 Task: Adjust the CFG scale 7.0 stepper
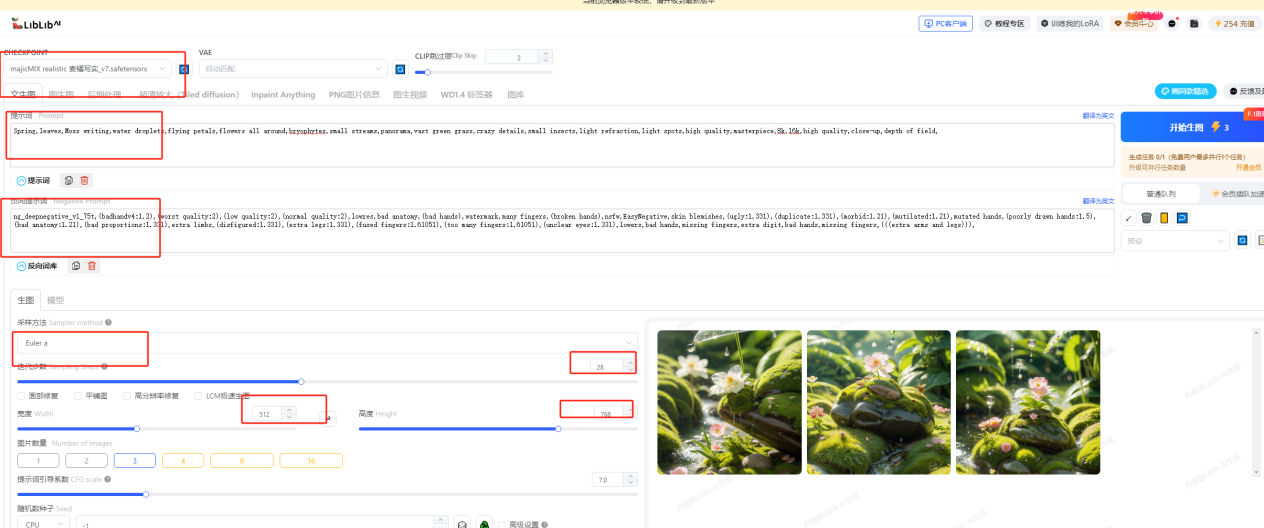[630, 480]
